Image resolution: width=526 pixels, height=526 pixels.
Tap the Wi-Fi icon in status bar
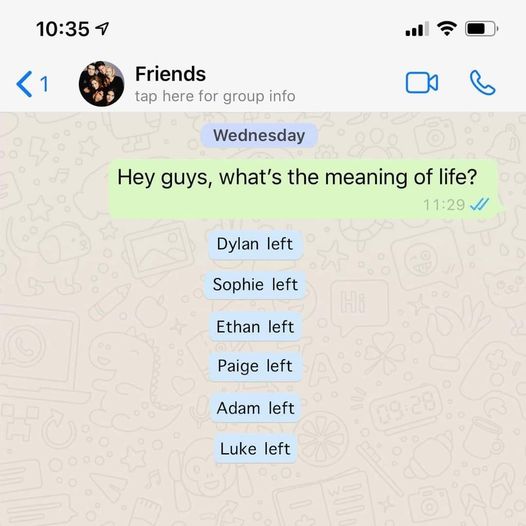point(447,29)
